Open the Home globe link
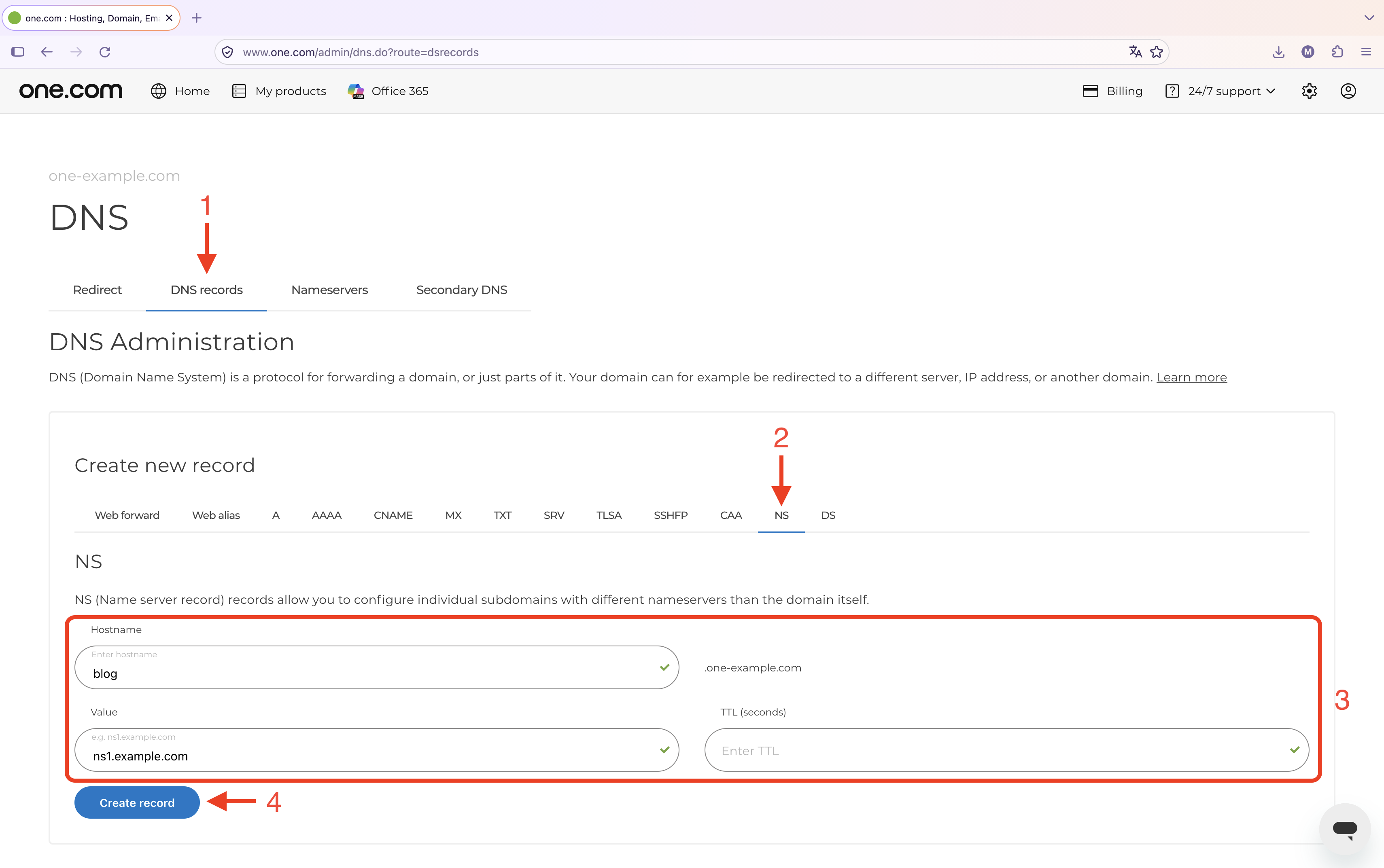Screen dimensions: 1384x868 [180, 91]
